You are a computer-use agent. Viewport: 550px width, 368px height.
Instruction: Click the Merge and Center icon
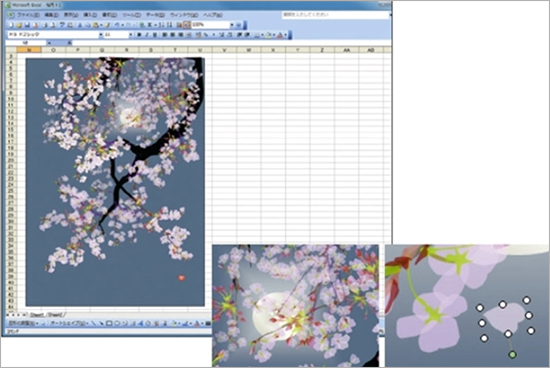[x=188, y=35]
